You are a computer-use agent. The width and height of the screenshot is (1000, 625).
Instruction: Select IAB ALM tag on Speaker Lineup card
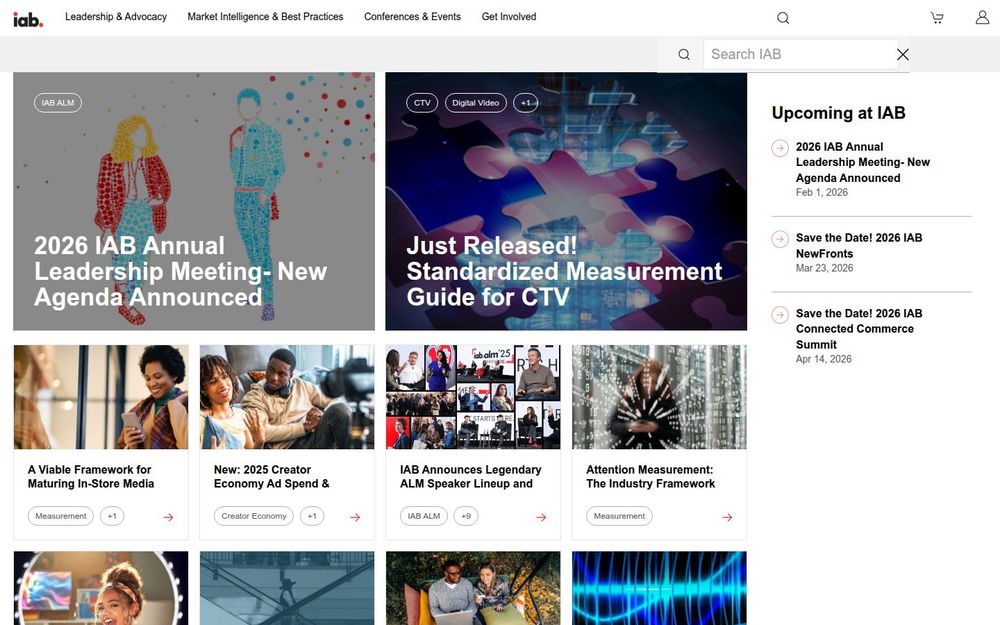click(424, 516)
